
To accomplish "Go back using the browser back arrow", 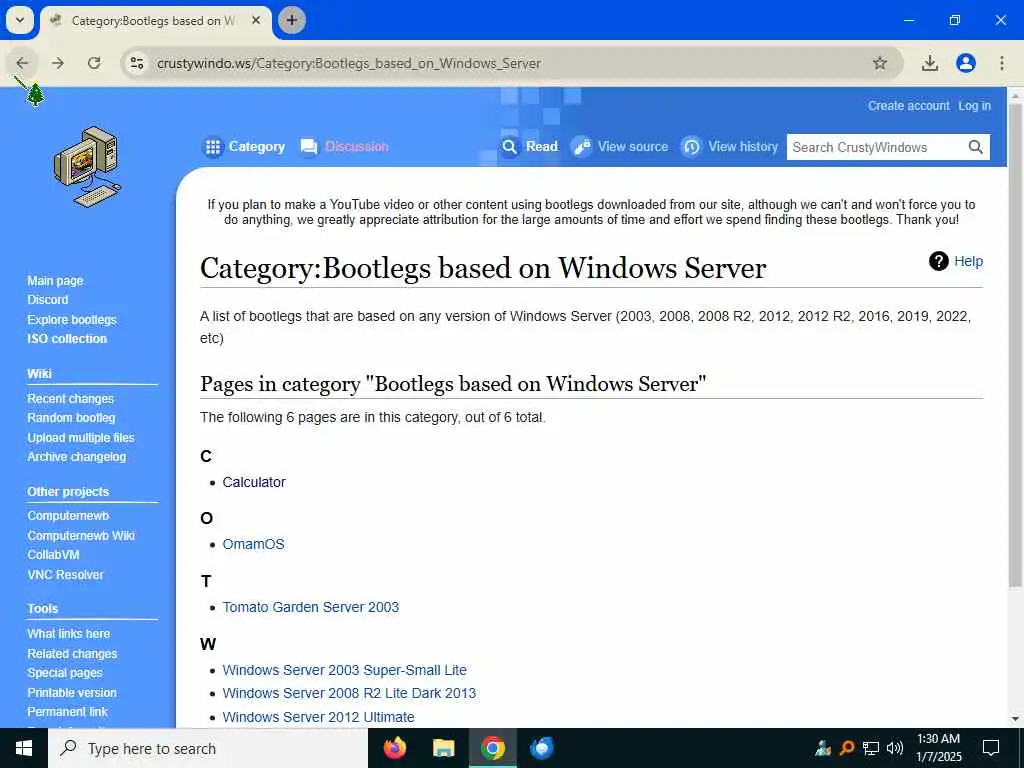I will click(22, 63).
